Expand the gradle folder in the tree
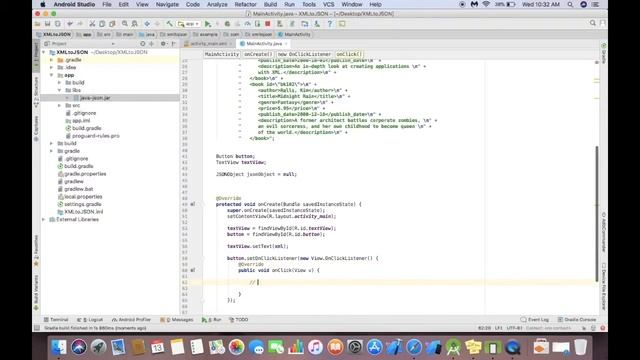The height and width of the screenshot is (360, 640). point(51,151)
